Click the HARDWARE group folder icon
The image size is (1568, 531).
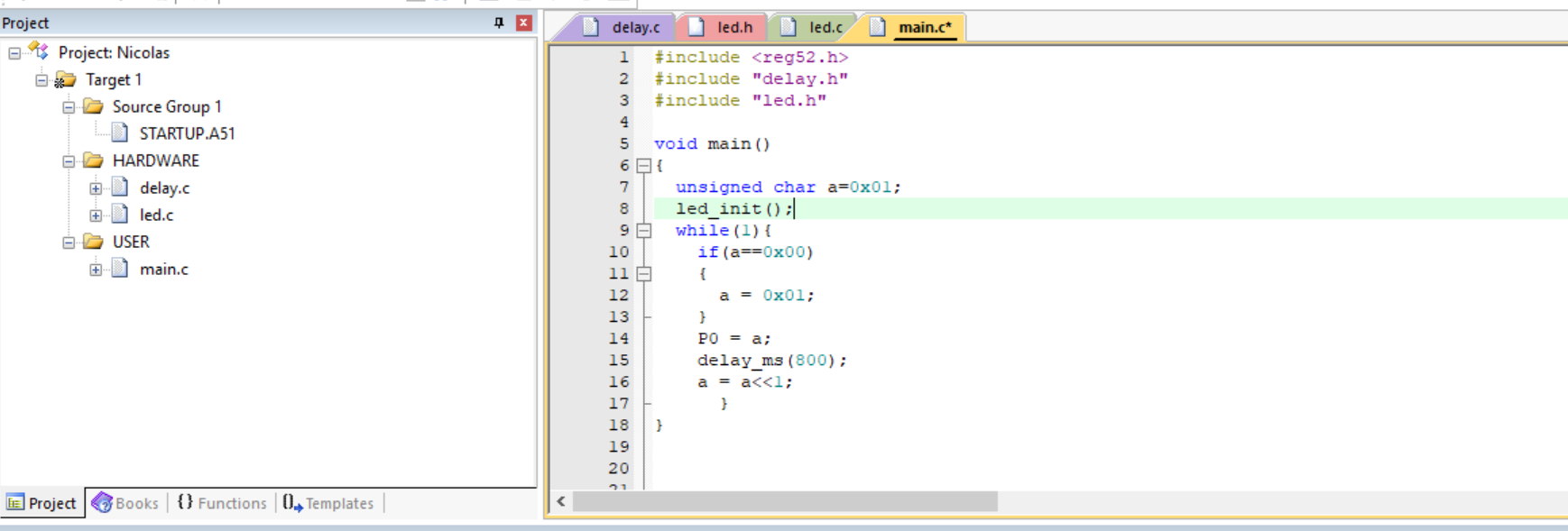coord(93,160)
